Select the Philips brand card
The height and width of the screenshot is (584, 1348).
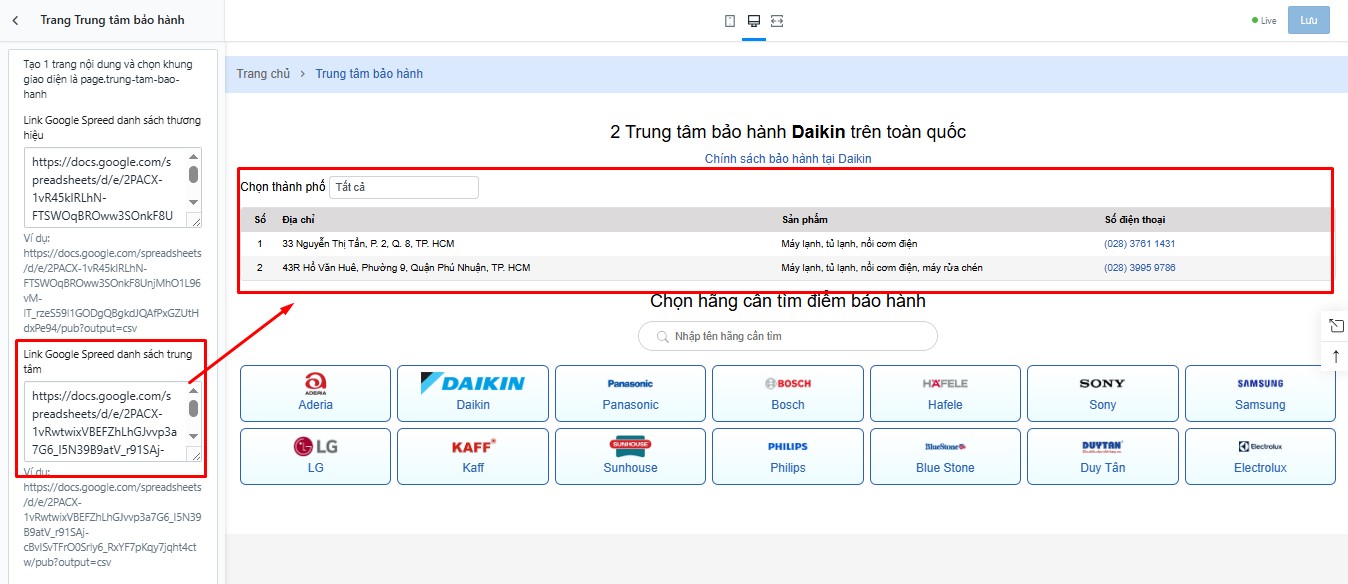(x=788, y=456)
